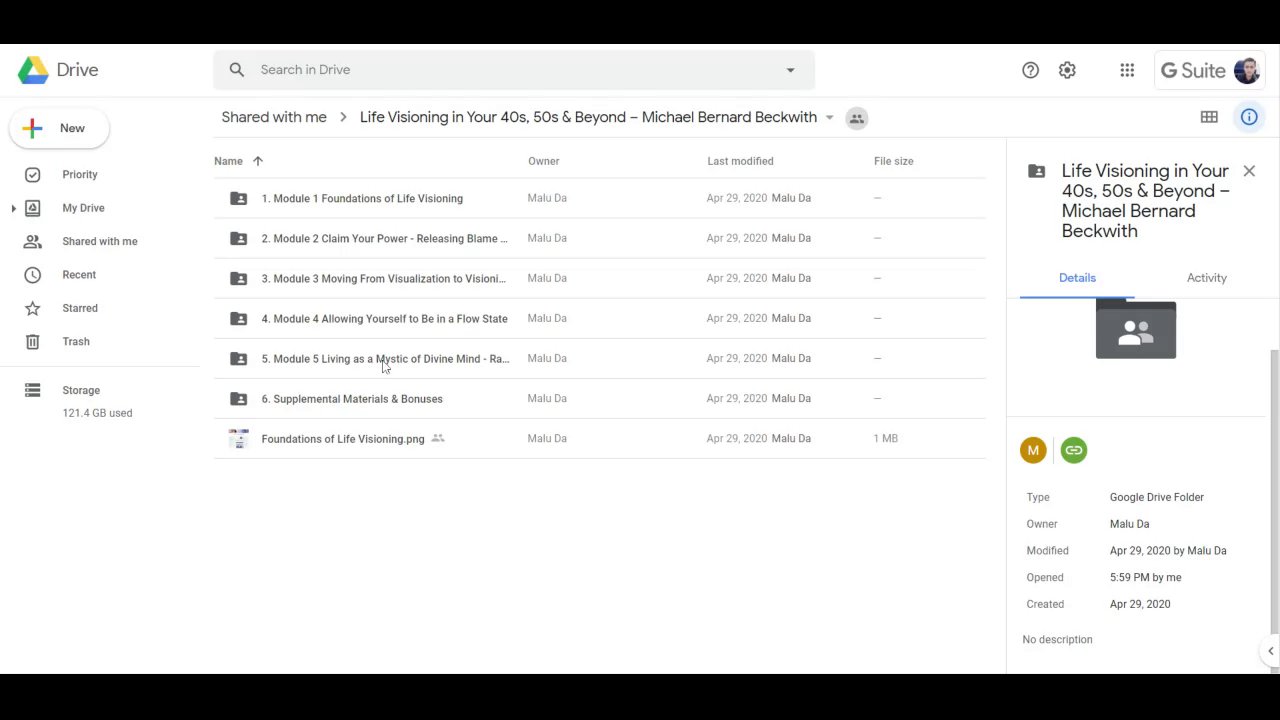The height and width of the screenshot is (720, 1280).
Task: Select the Module 2 Claim Your Power folder icon
Action: pos(238,238)
